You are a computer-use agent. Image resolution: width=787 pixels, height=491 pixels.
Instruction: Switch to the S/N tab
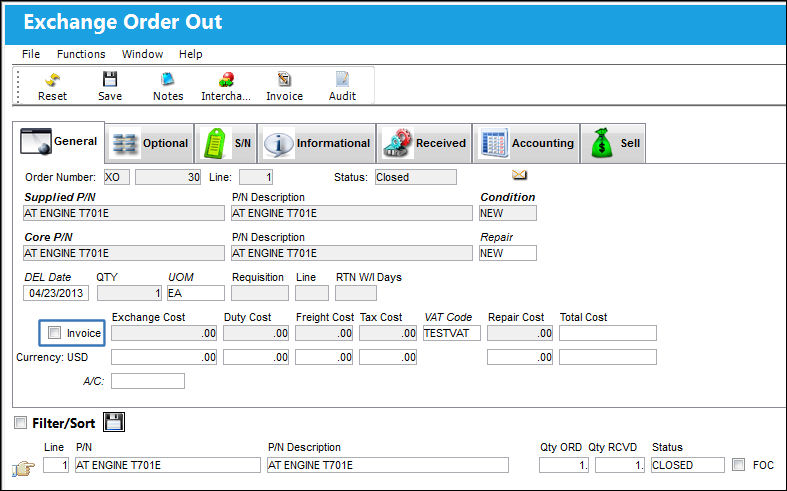226,144
